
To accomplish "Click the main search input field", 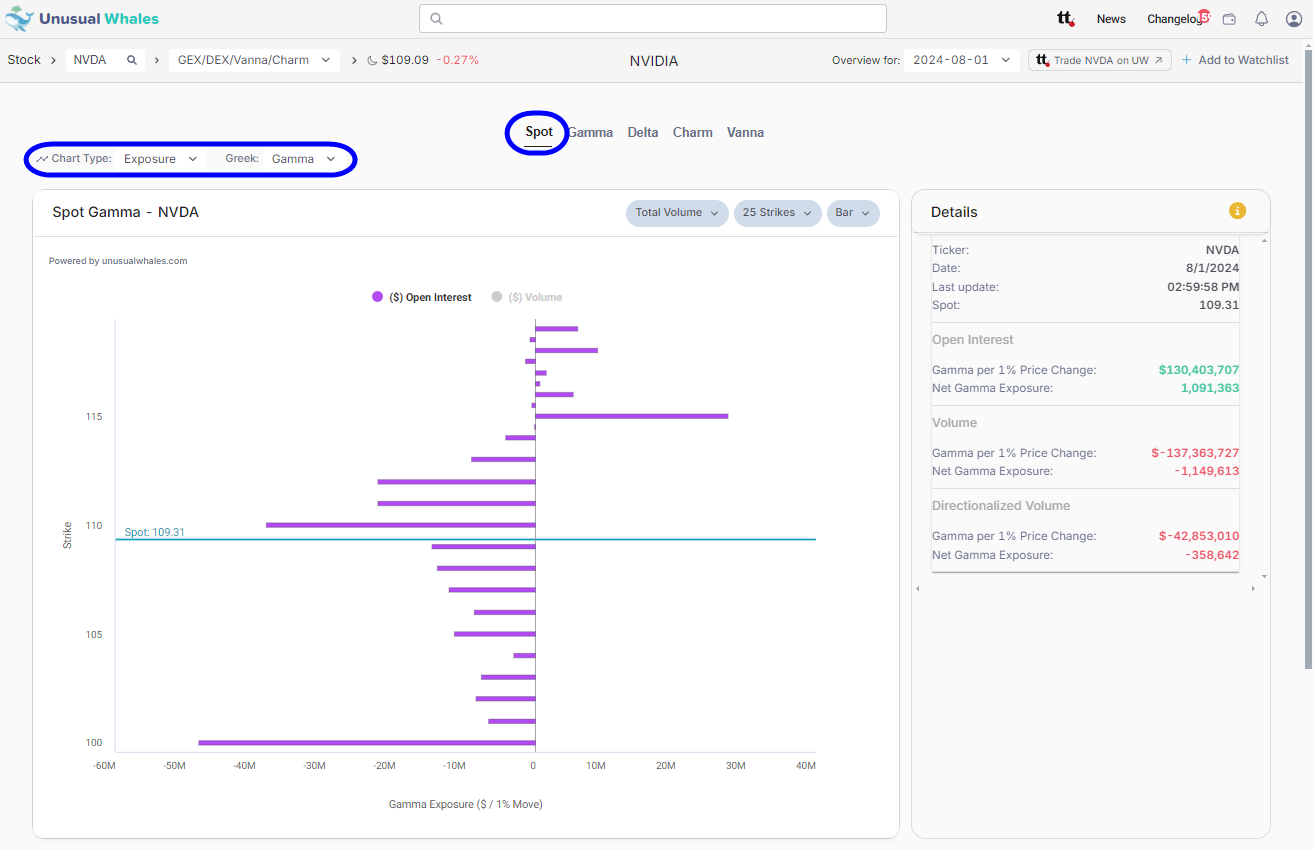I will [653, 18].
